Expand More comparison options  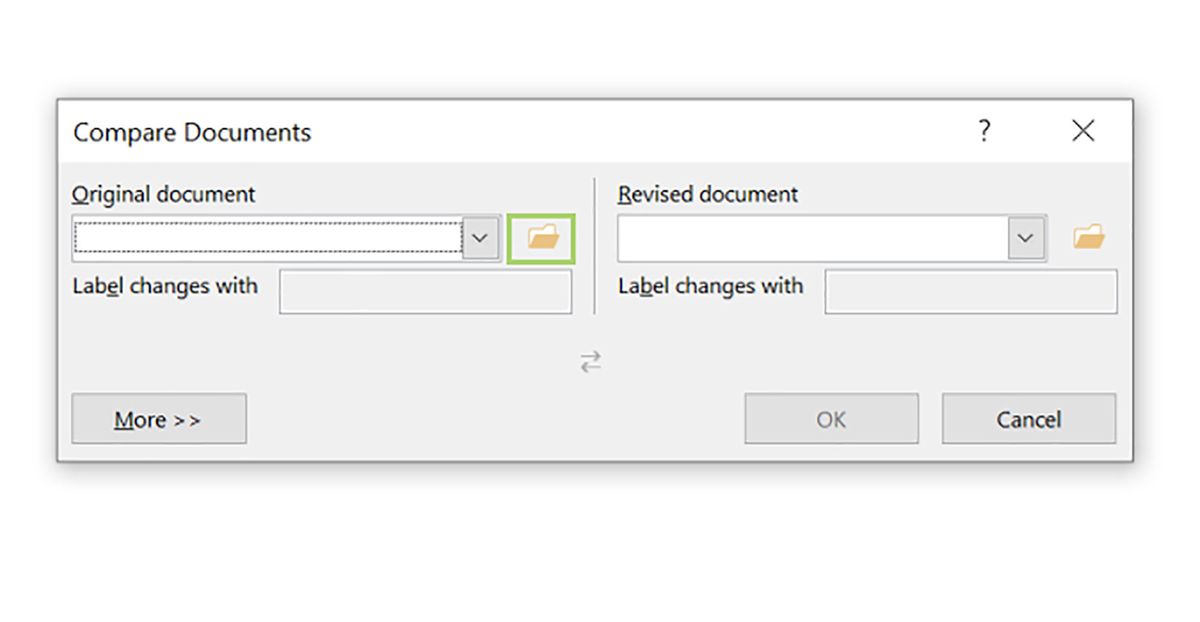(x=159, y=419)
